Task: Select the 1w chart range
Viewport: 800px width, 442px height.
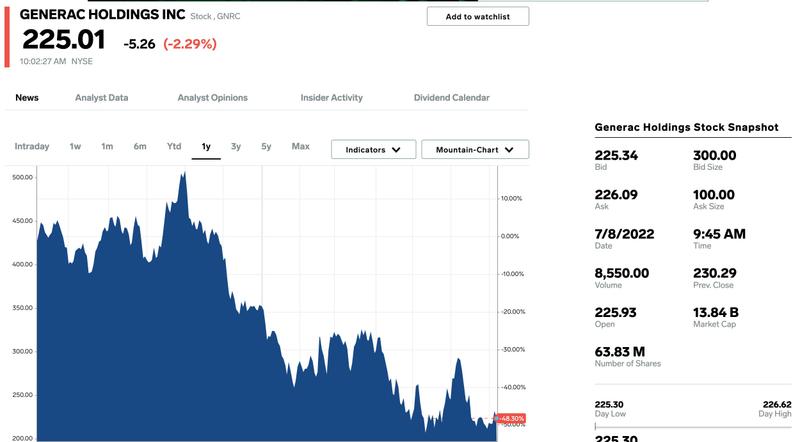Action: (75, 146)
